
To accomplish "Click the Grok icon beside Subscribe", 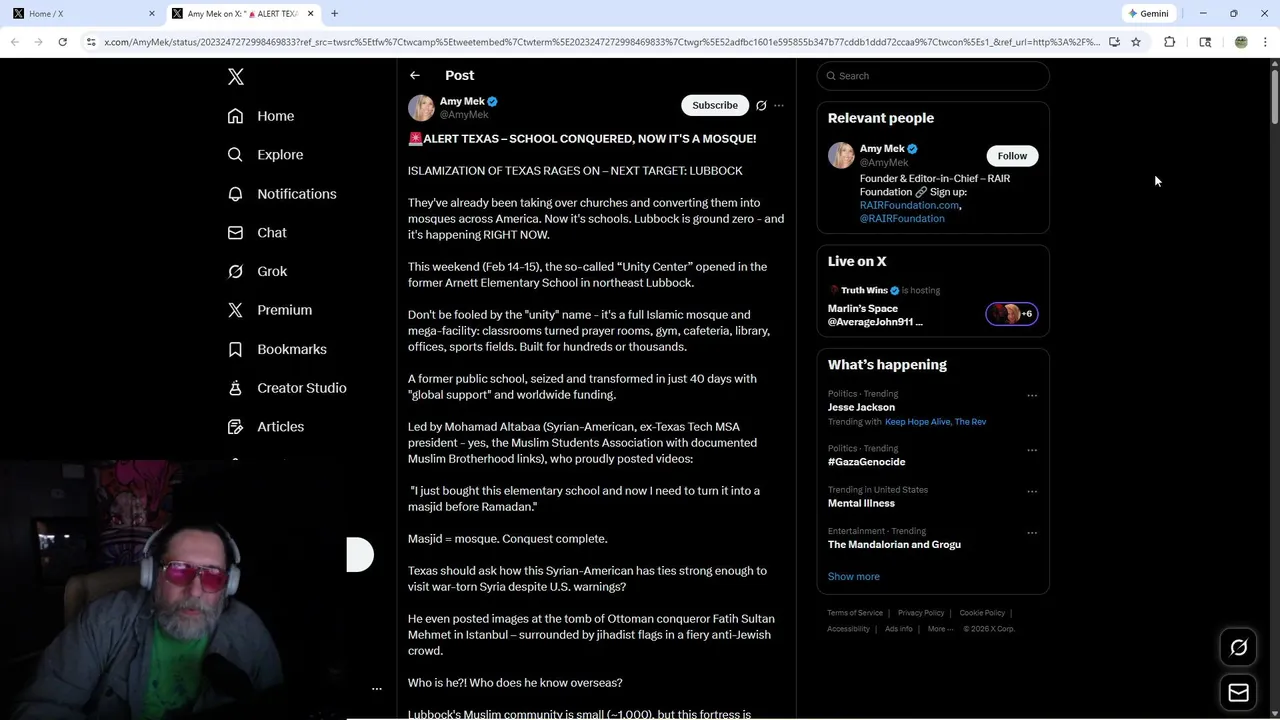I will click(x=761, y=105).
